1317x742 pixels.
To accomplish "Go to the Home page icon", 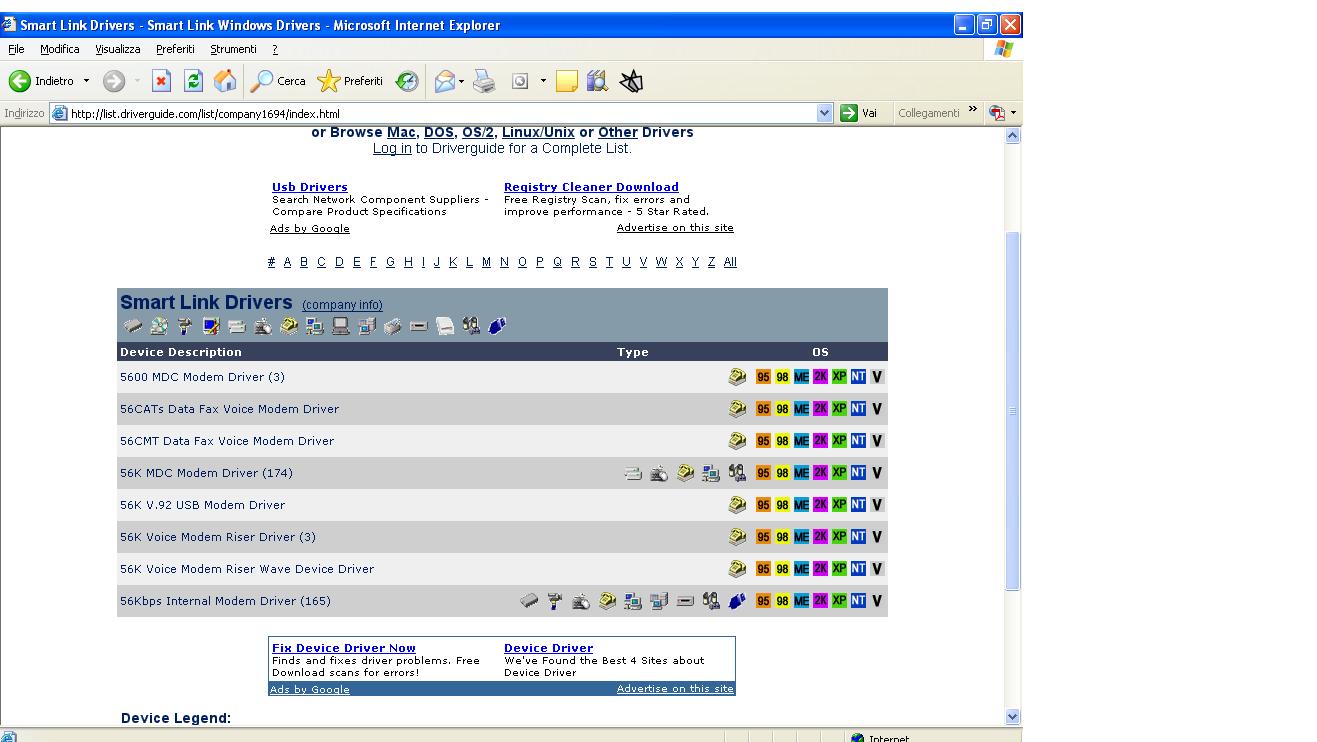I will pyautogui.click(x=226, y=81).
